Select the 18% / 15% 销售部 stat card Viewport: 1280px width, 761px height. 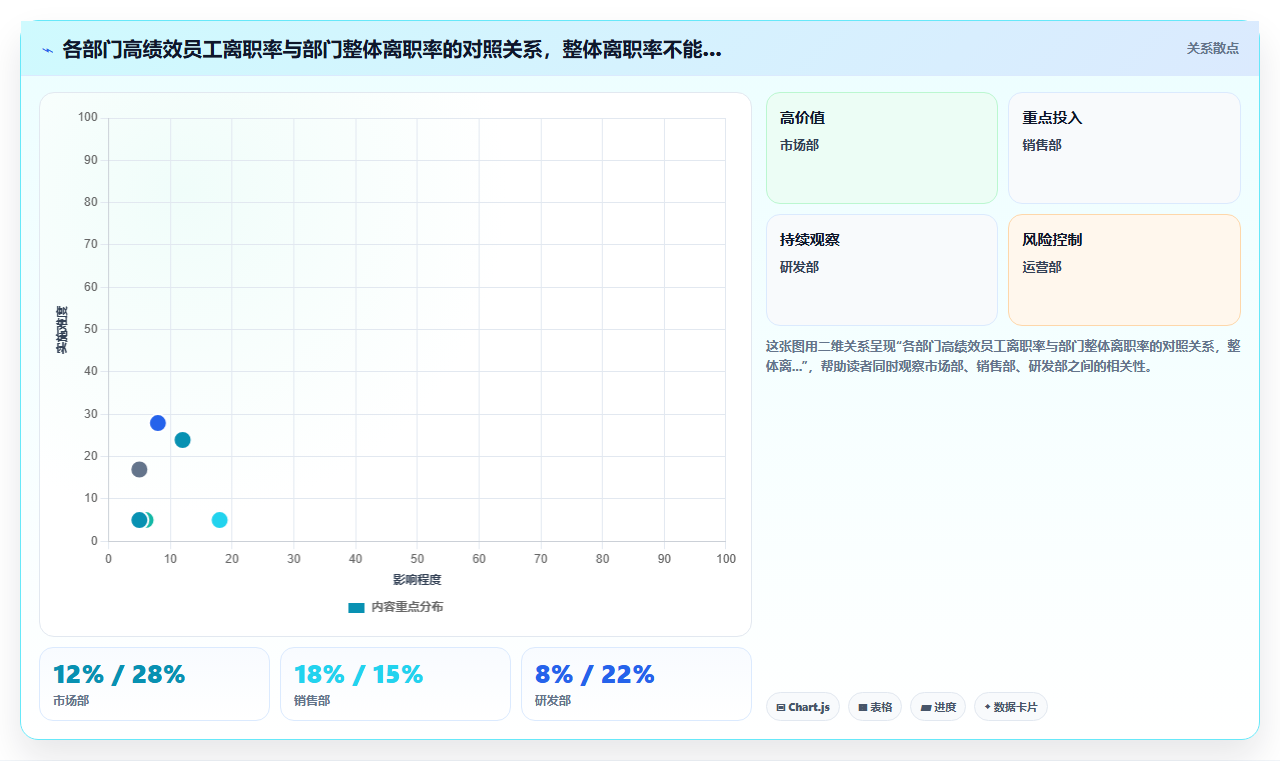pyautogui.click(x=395, y=684)
